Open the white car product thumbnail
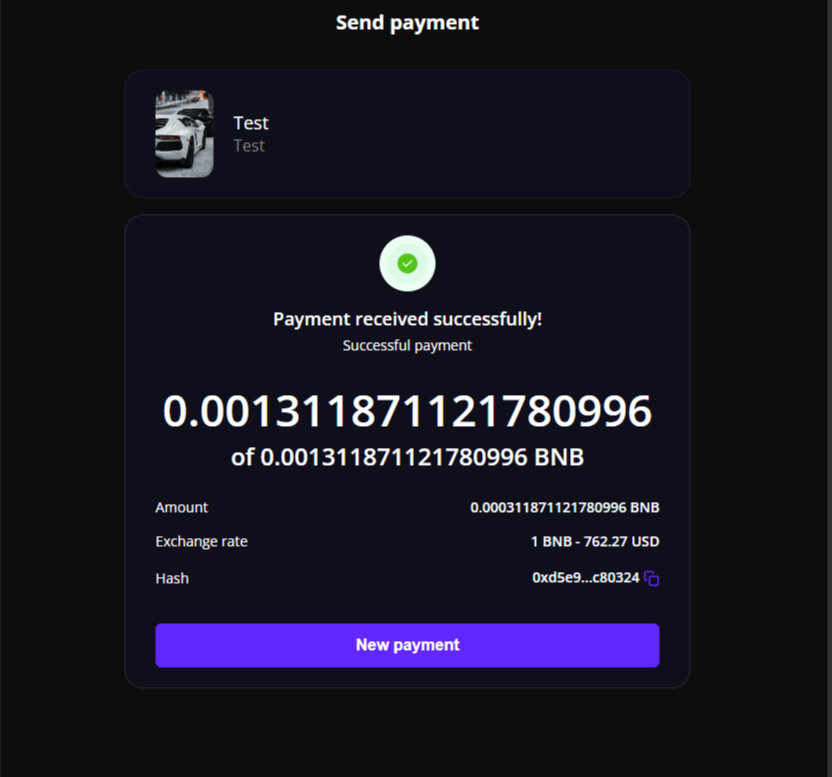832x777 pixels. [x=184, y=134]
